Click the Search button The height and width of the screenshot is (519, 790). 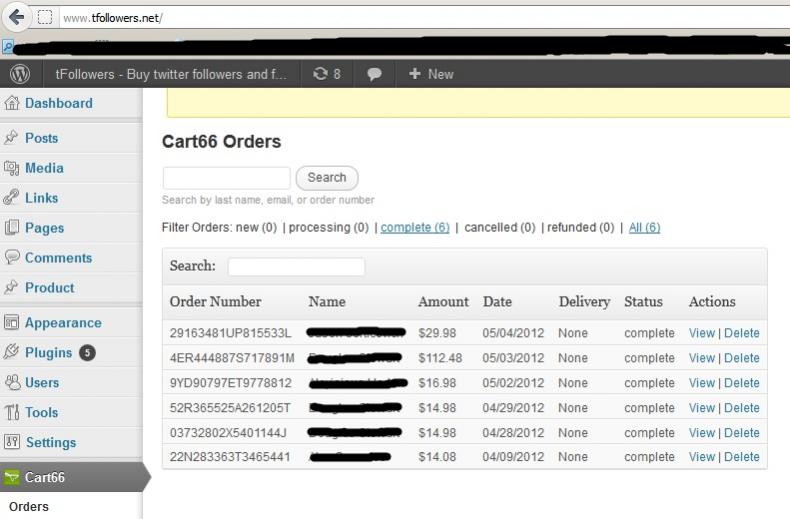[327, 177]
